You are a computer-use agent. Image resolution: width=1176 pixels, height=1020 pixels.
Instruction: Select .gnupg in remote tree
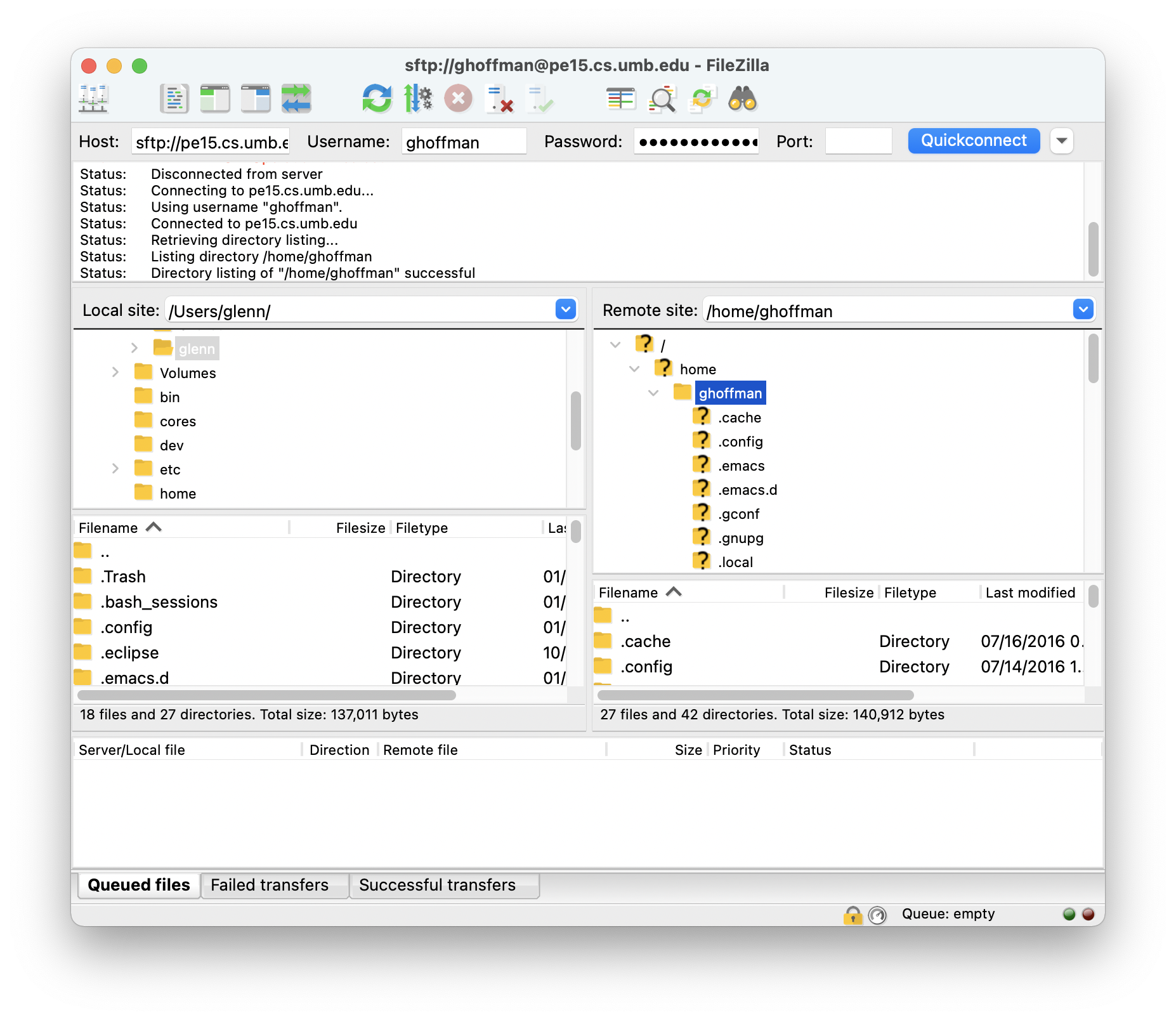[740, 538]
